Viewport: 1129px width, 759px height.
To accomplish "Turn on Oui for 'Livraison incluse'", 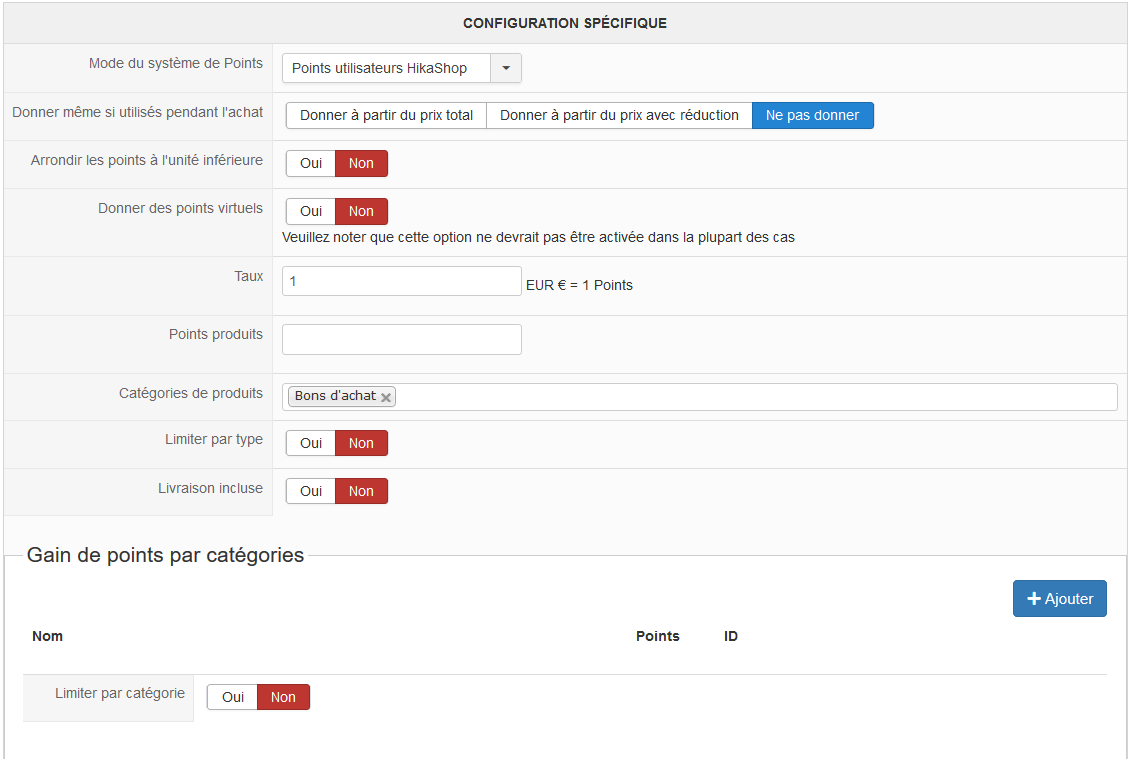I will pyautogui.click(x=311, y=492).
